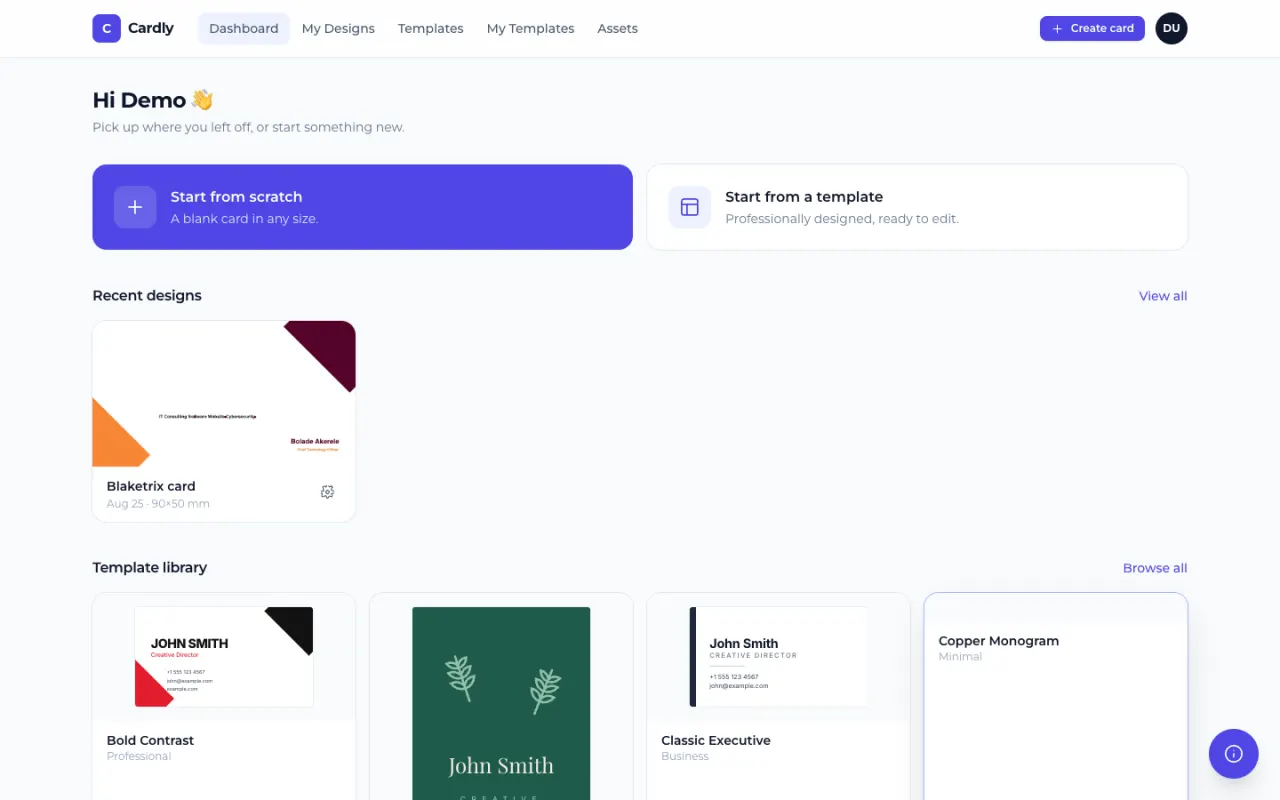This screenshot has height=800, width=1280.
Task: Click the 'Aug 25 · 90×50 mm' card details
Action: coord(158,504)
